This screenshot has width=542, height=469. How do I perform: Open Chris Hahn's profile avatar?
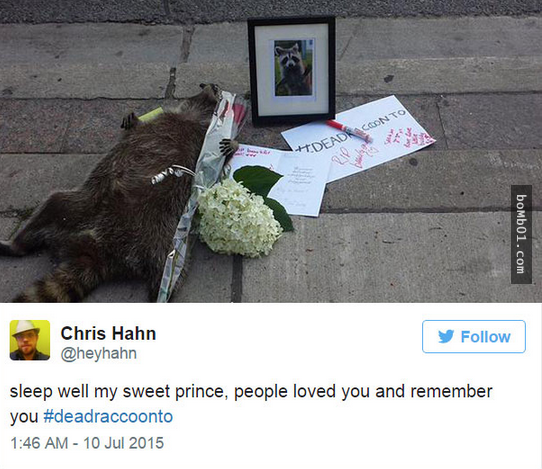(30, 340)
